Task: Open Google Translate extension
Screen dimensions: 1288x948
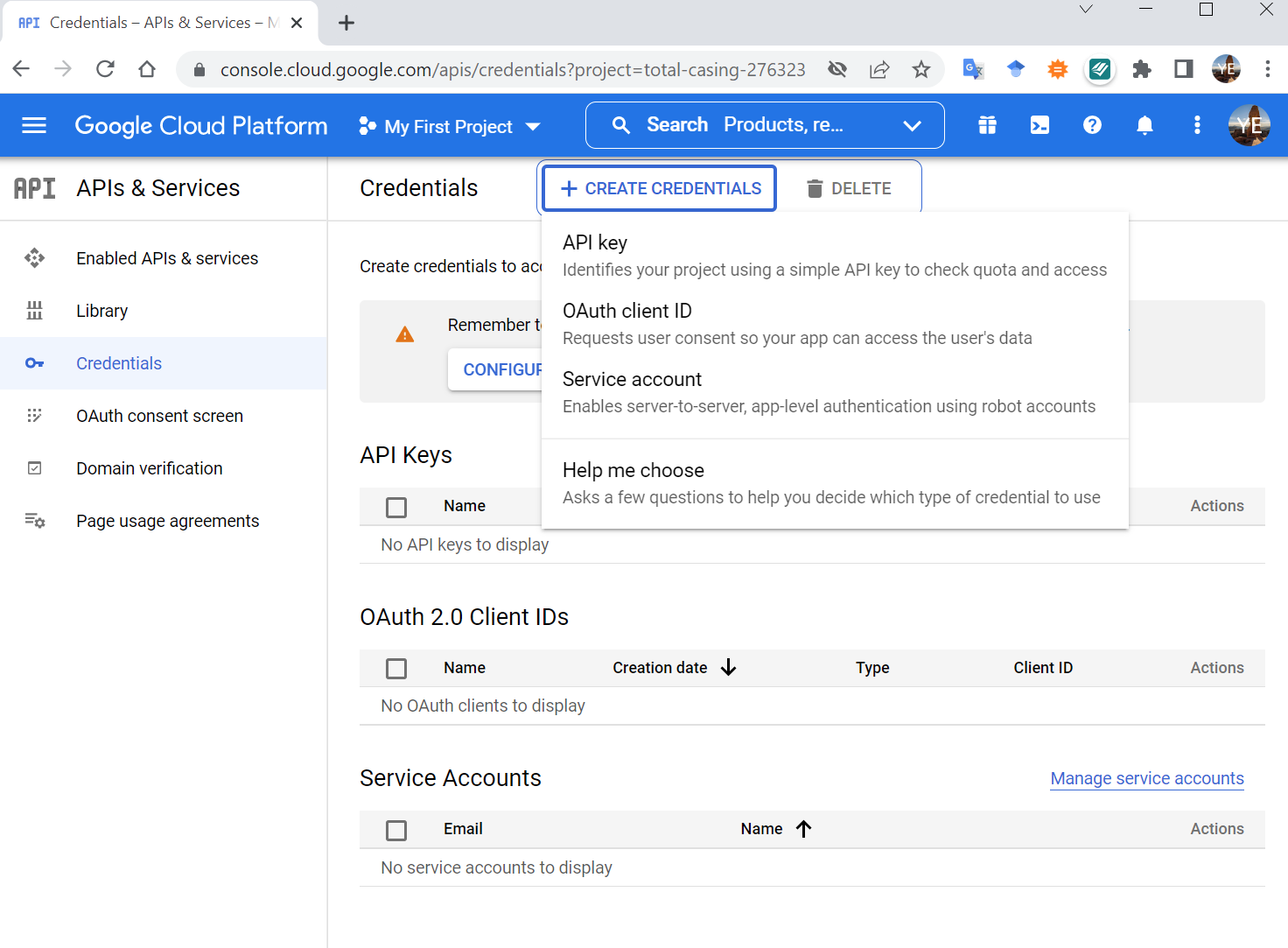Action: 973,69
